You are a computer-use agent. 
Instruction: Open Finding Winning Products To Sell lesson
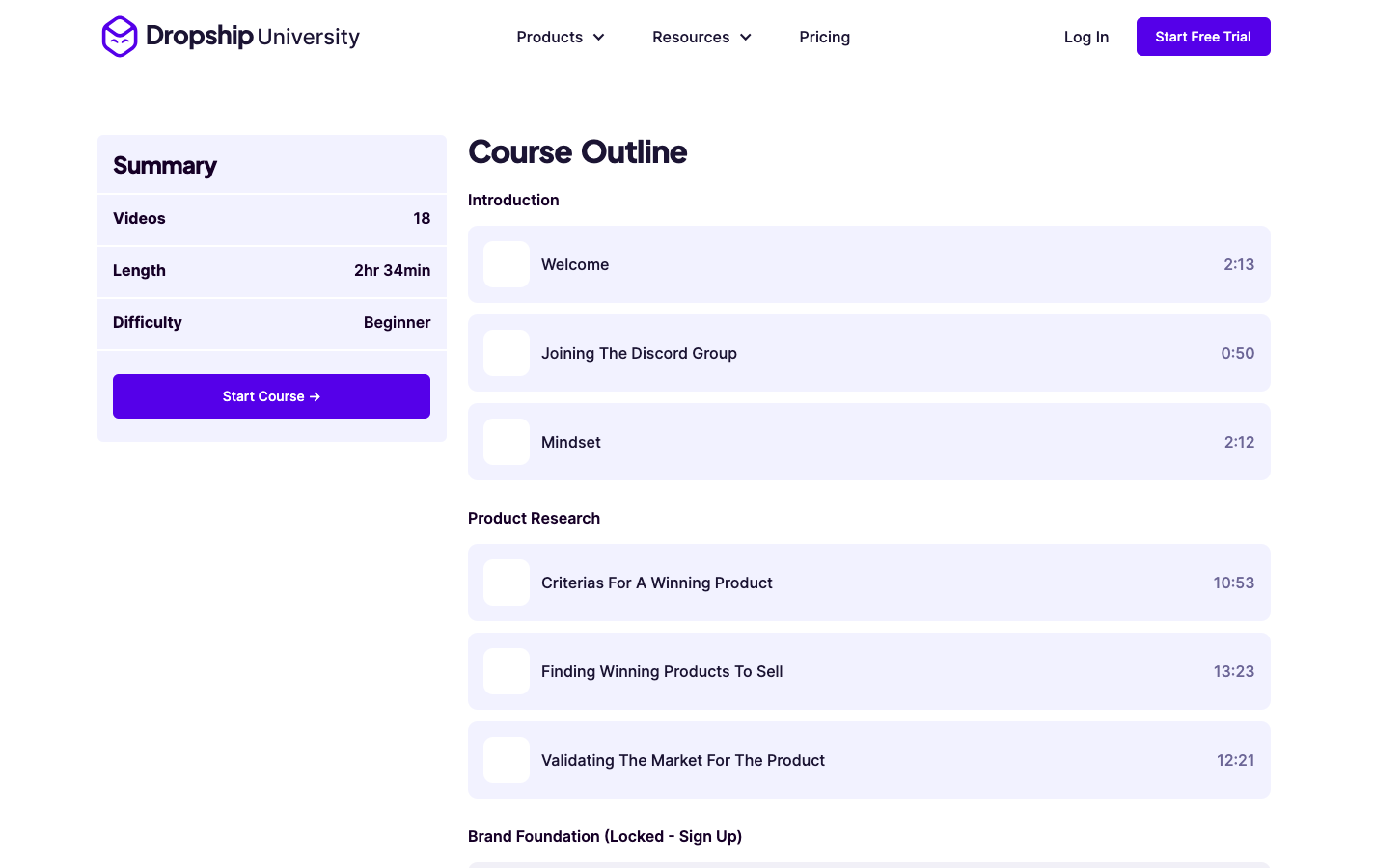pyautogui.click(x=869, y=671)
